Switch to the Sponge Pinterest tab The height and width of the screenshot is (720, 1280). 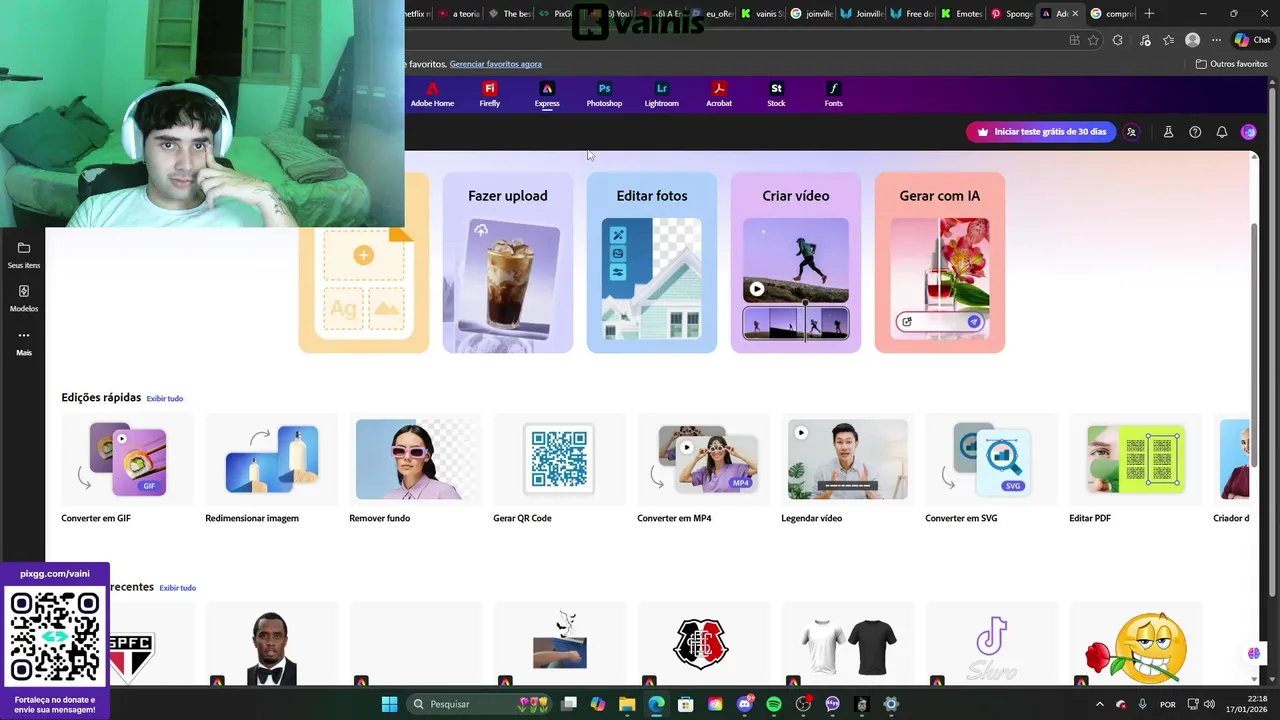1011,14
